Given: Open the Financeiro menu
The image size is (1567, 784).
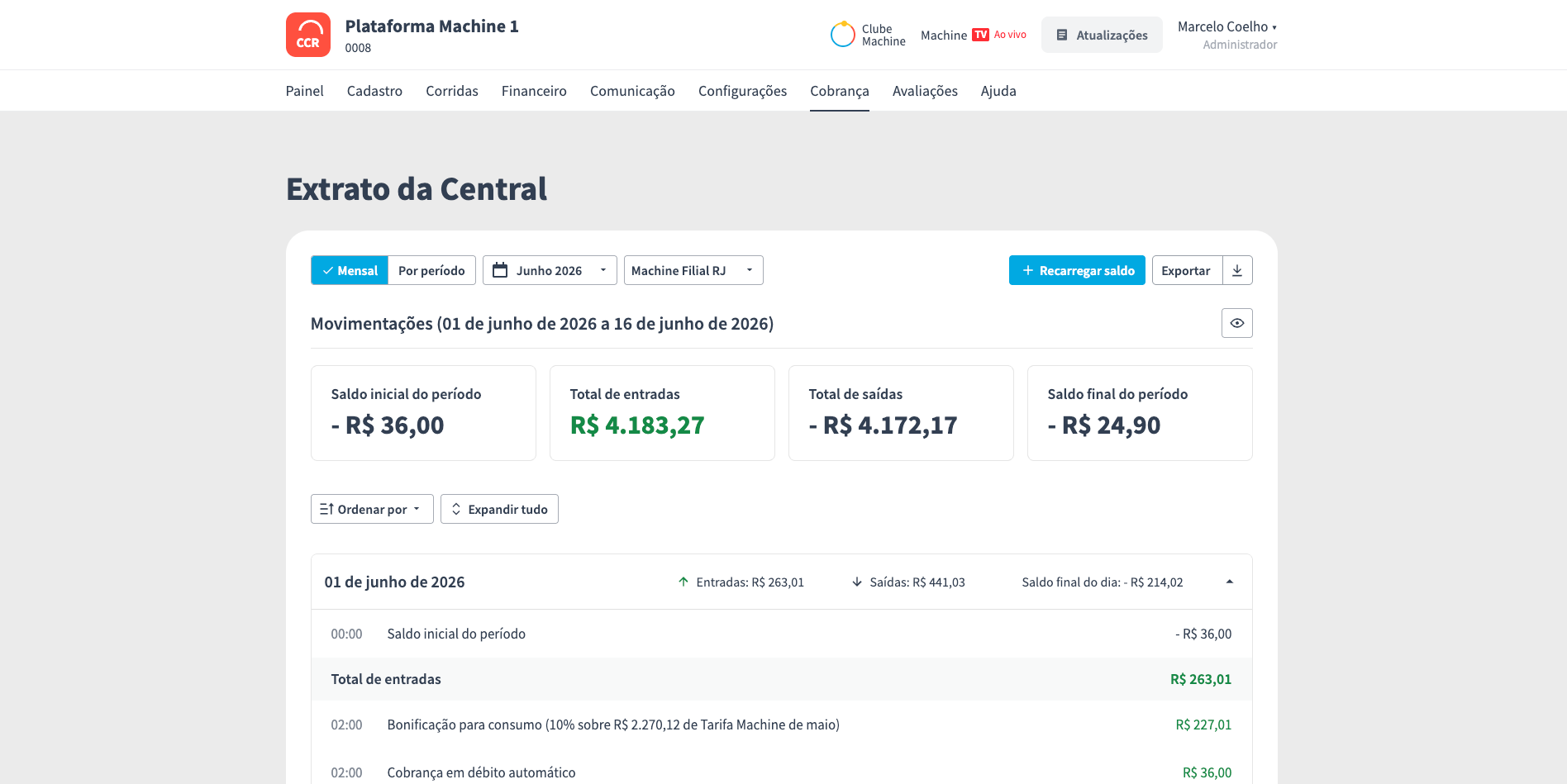Looking at the screenshot, I should [534, 91].
